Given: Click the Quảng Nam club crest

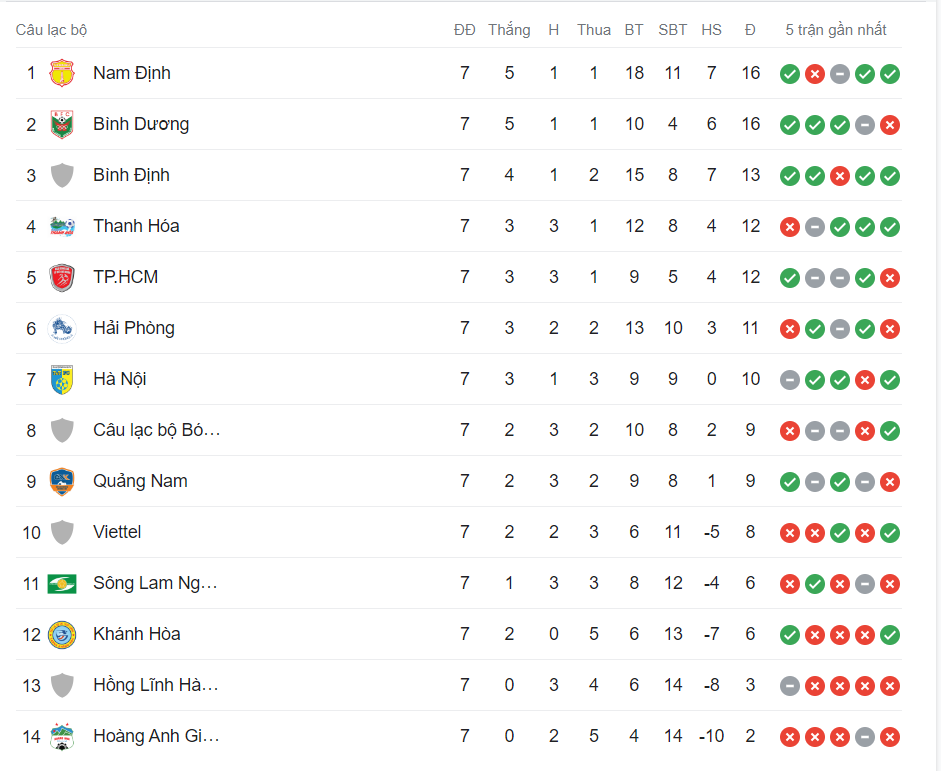Looking at the screenshot, I should (x=63, y=481).
